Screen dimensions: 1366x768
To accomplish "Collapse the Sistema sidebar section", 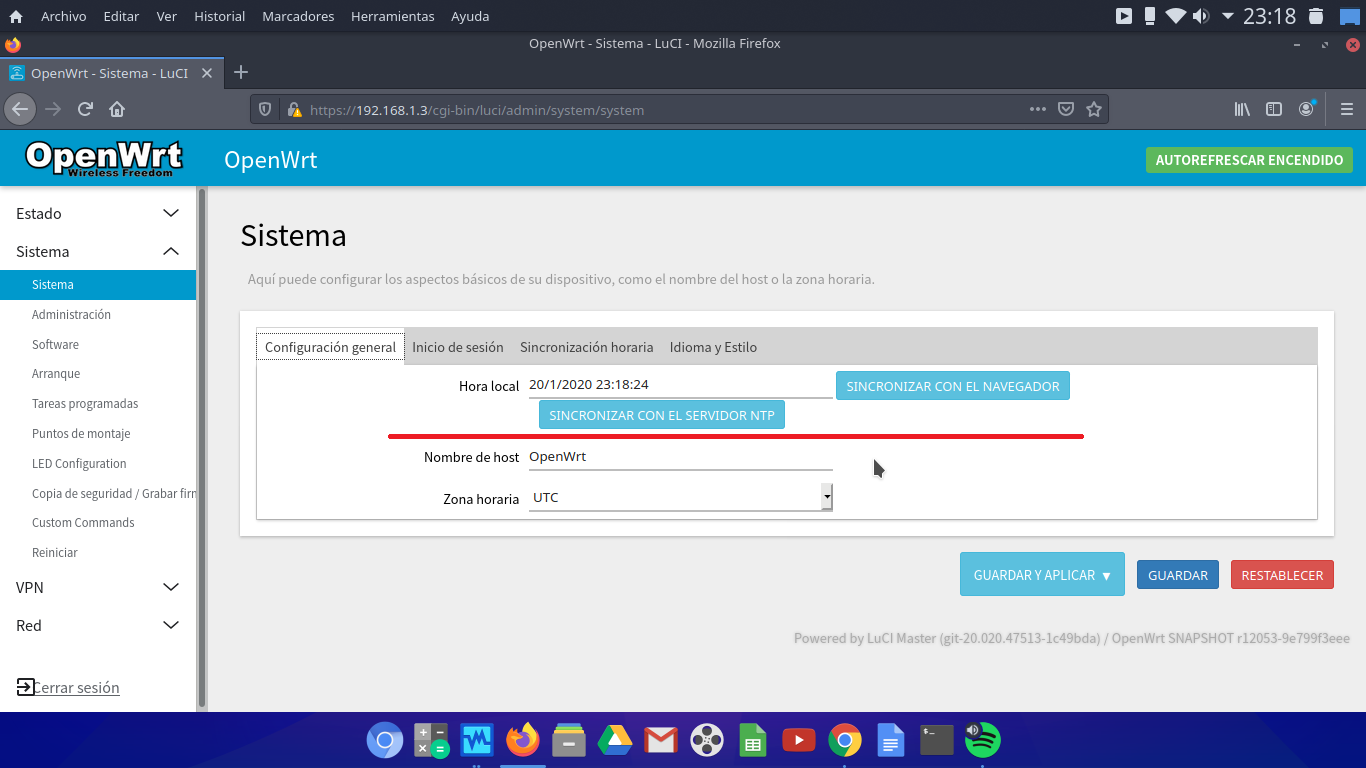I will click(x=98, y=251).
